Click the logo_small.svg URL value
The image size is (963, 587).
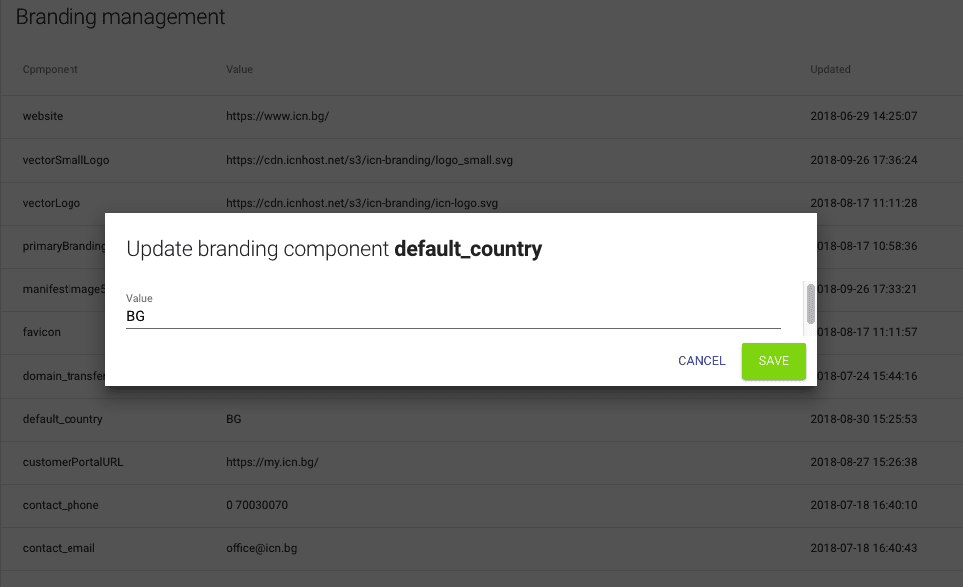pyautogui.click(x=370, y=160)
